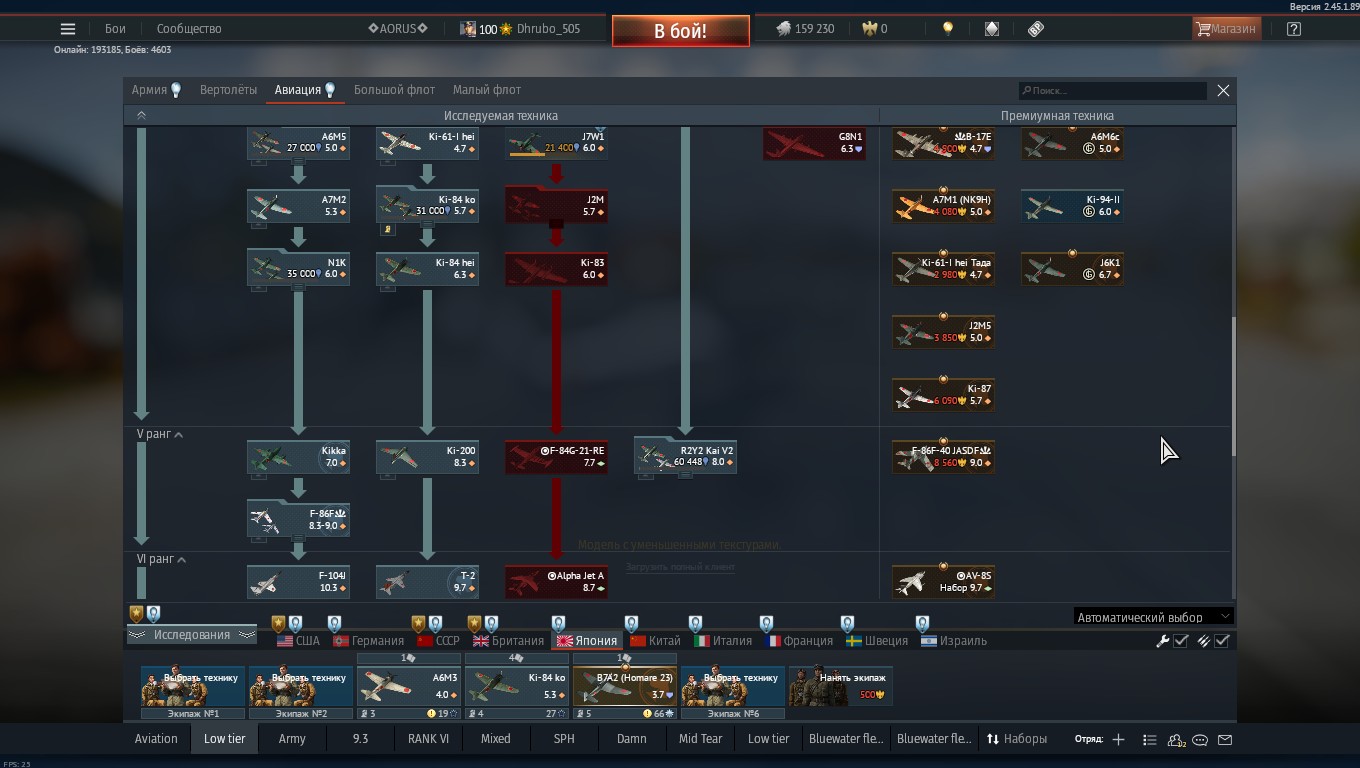This screenshot has width=1360, height=768.
Task: Click the Нанять экипаж crew slot
Action: [841, 687]
